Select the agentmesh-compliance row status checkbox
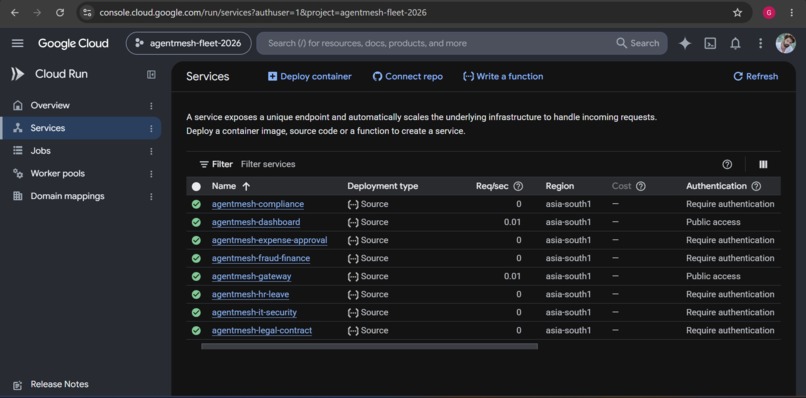 point(196,204)
